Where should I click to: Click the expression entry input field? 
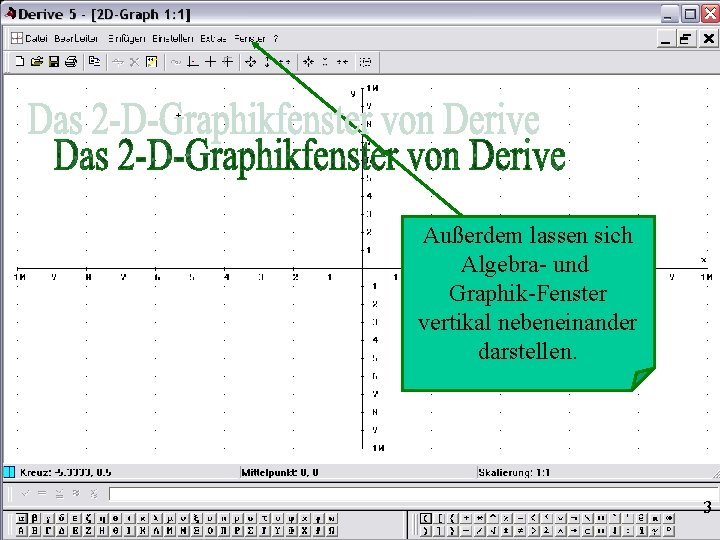coord(414,494)
